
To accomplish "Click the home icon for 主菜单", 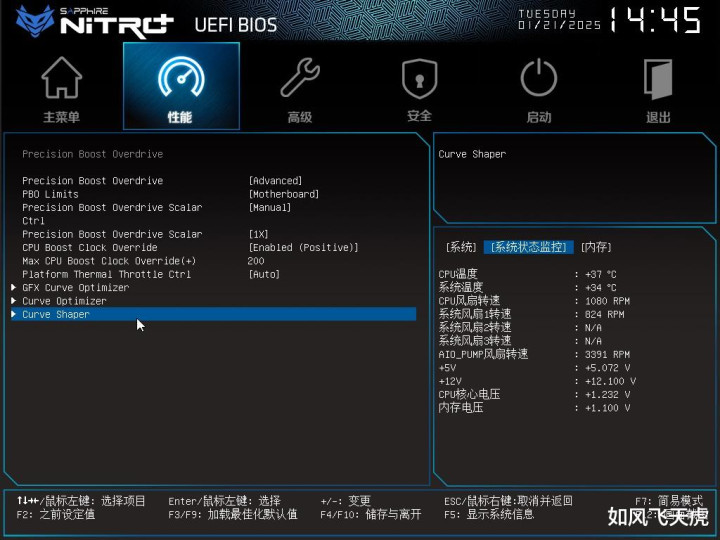I will 62,77.
